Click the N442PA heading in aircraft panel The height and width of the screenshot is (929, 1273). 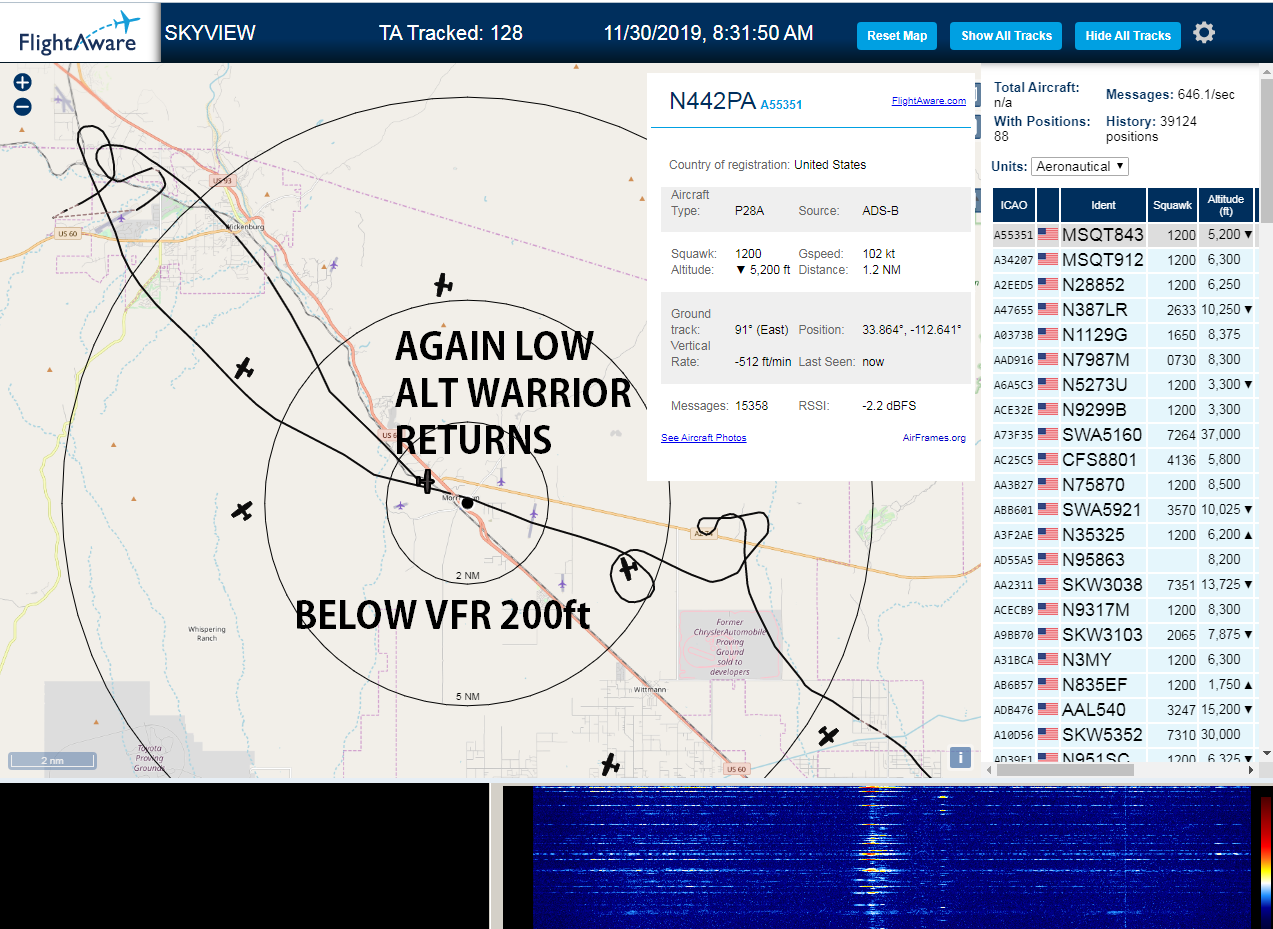pyautogui.click(x=712, y=101)
